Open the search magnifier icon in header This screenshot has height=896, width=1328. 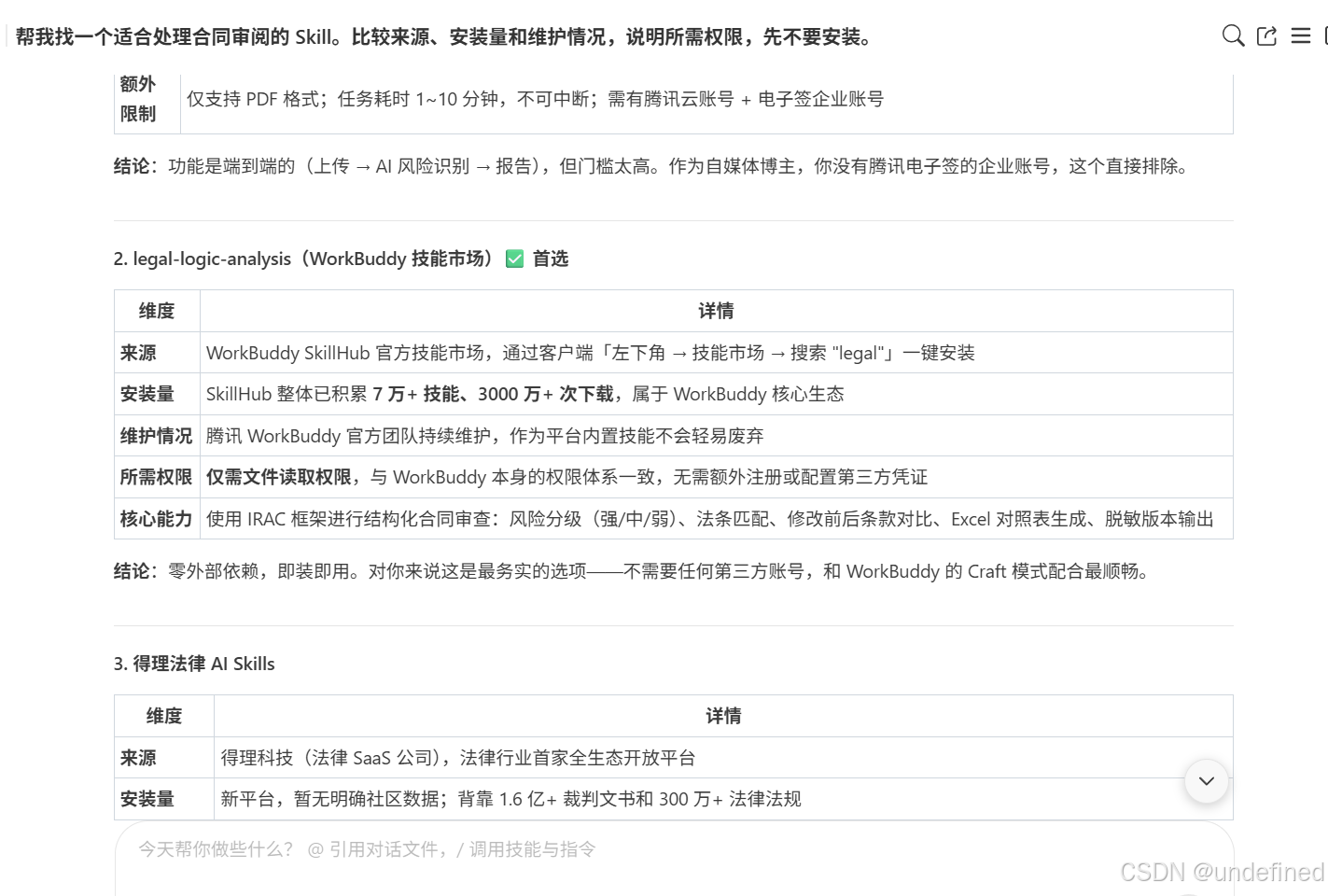click(x=1233, y=36)
